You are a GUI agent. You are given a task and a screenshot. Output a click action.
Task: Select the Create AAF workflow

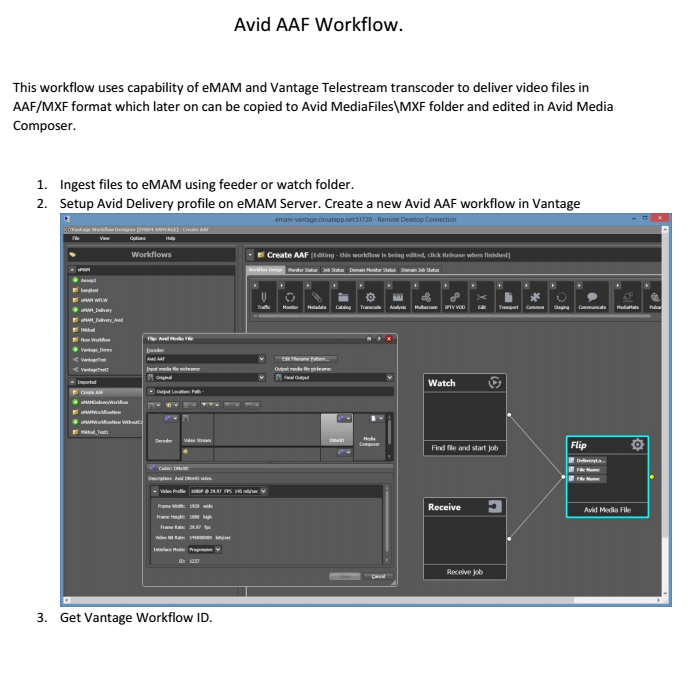coord(105,392)
